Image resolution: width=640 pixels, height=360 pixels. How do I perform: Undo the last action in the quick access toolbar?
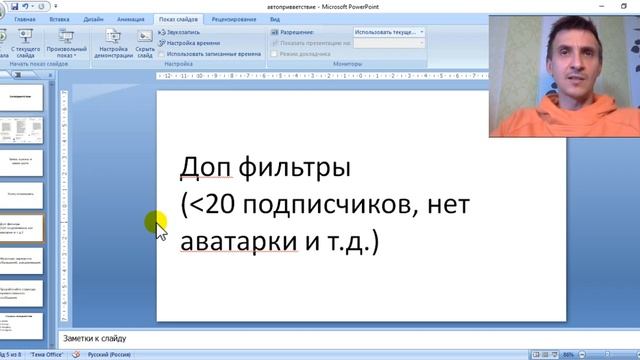[25, 7]
